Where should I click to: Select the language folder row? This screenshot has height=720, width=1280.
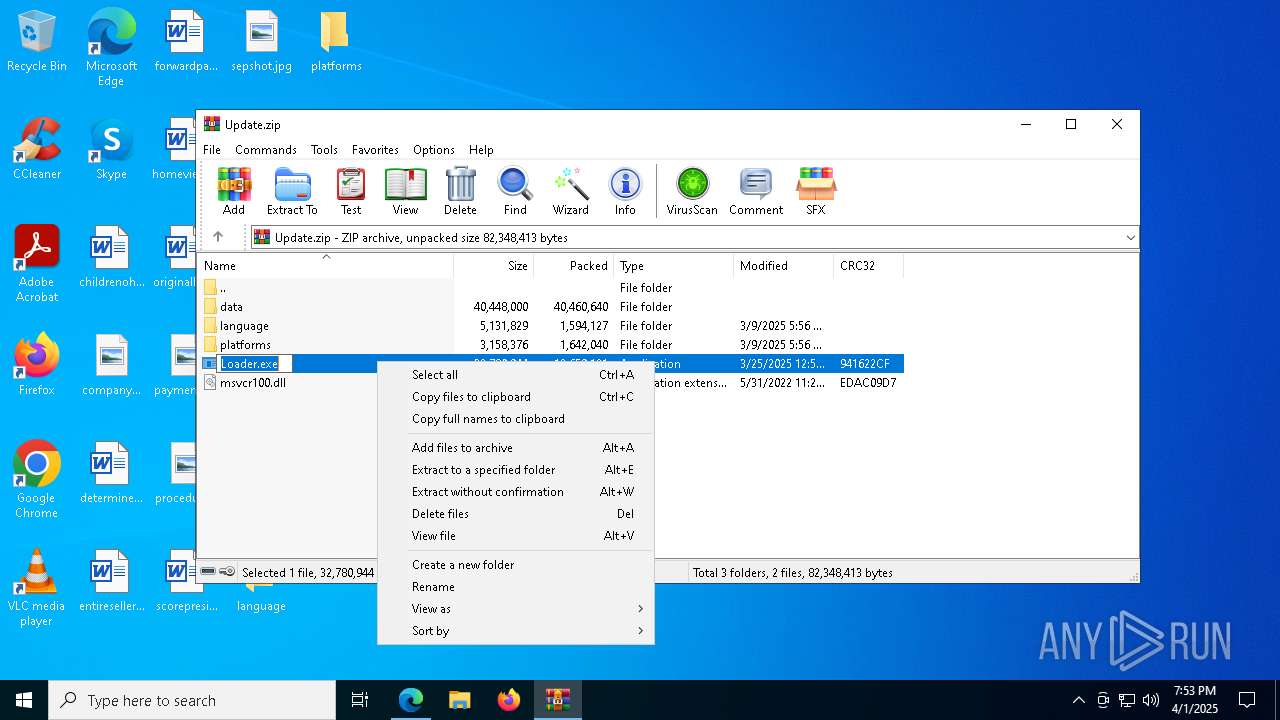click(551, 326)
